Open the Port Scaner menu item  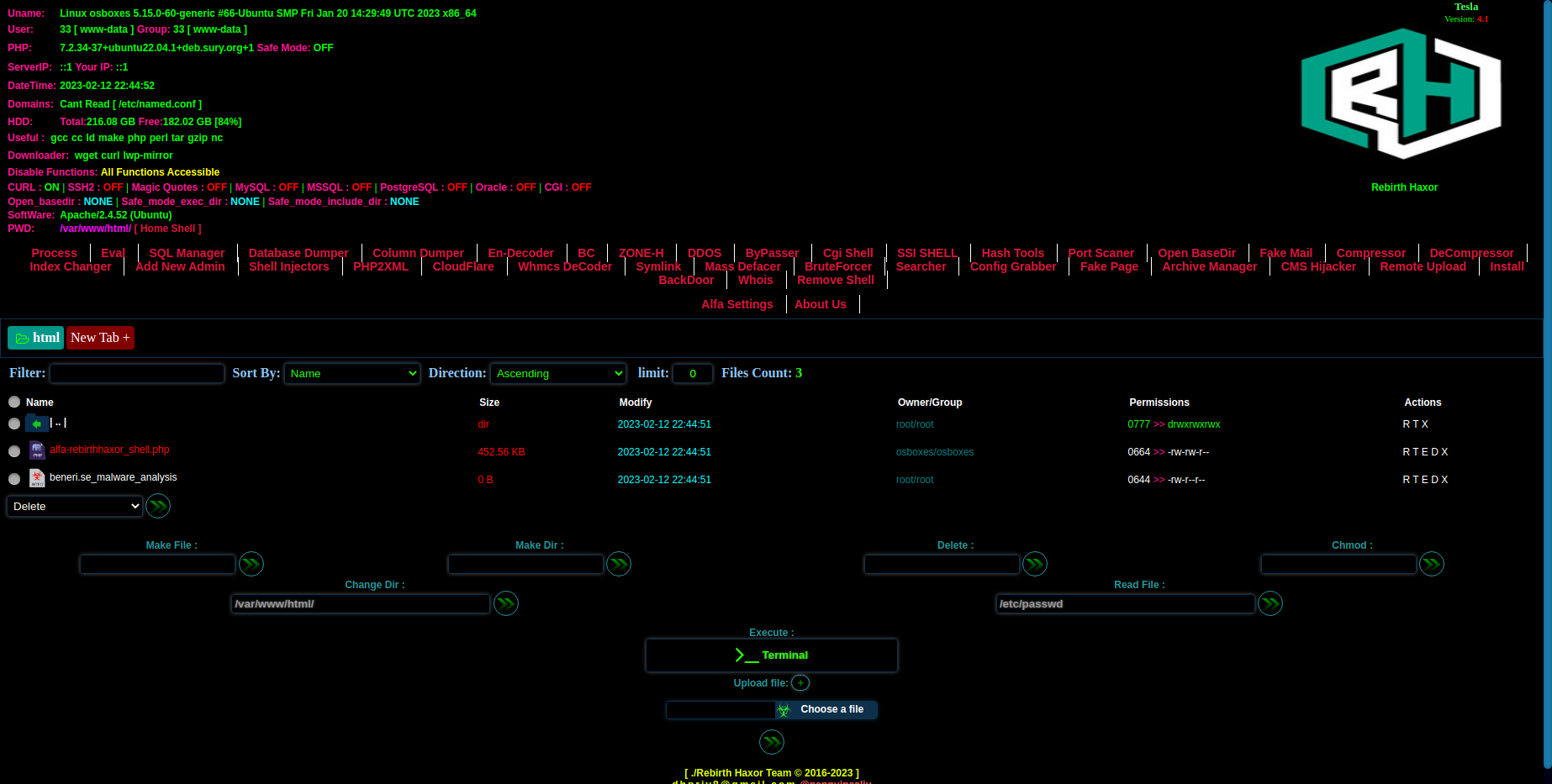click(x=1101, y=253)
